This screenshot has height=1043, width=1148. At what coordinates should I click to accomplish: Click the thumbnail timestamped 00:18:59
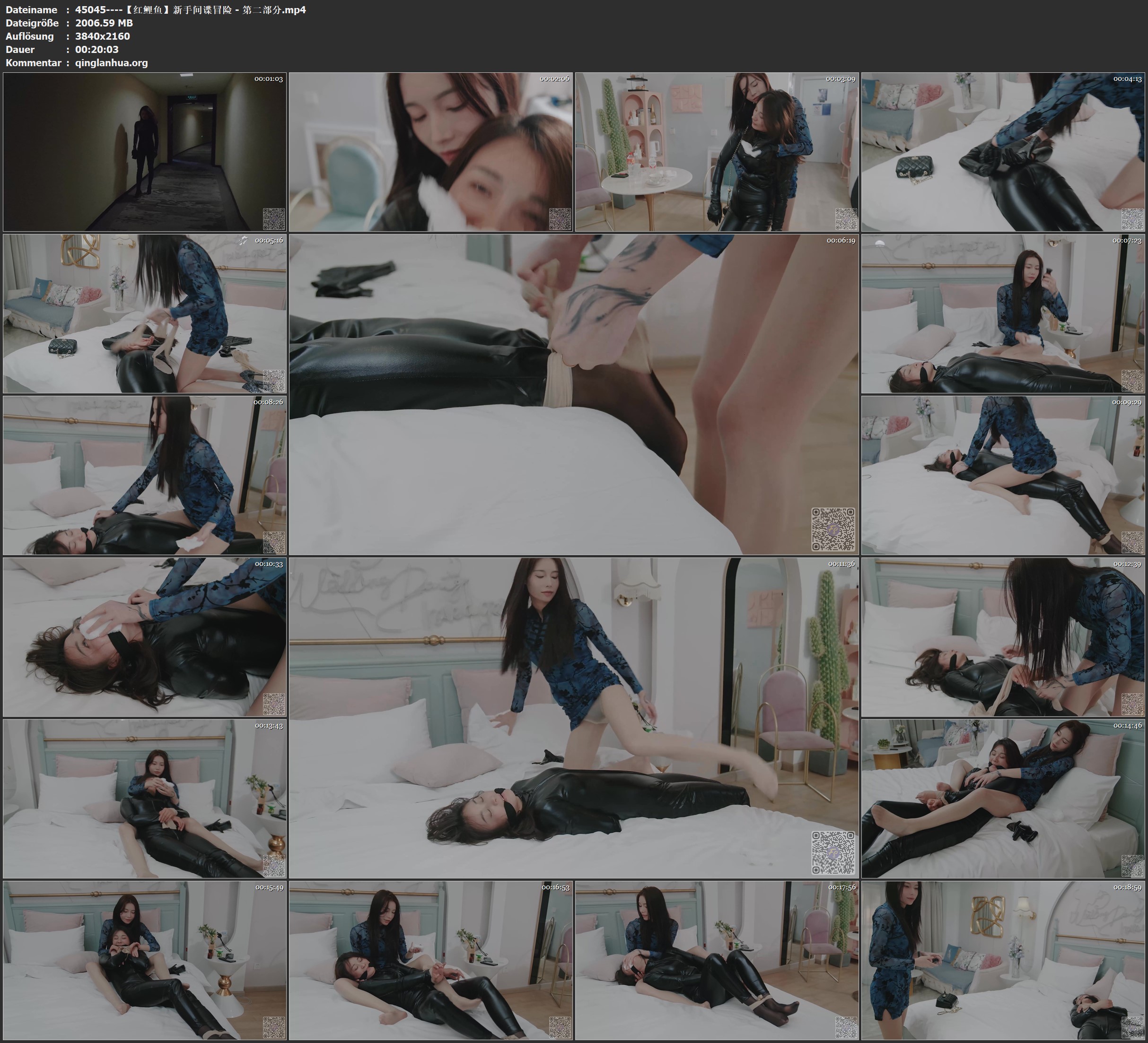[x=1003, y=960]
